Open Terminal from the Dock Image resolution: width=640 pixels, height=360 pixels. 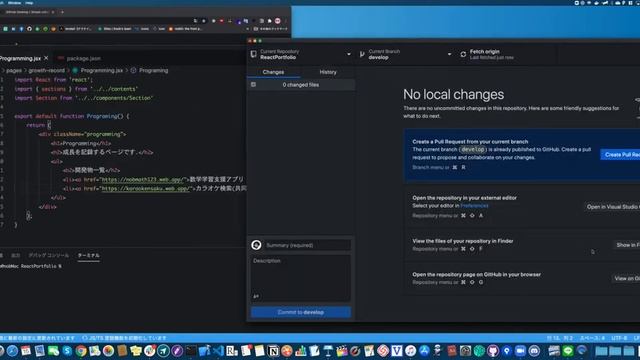[x=191, y=351]
